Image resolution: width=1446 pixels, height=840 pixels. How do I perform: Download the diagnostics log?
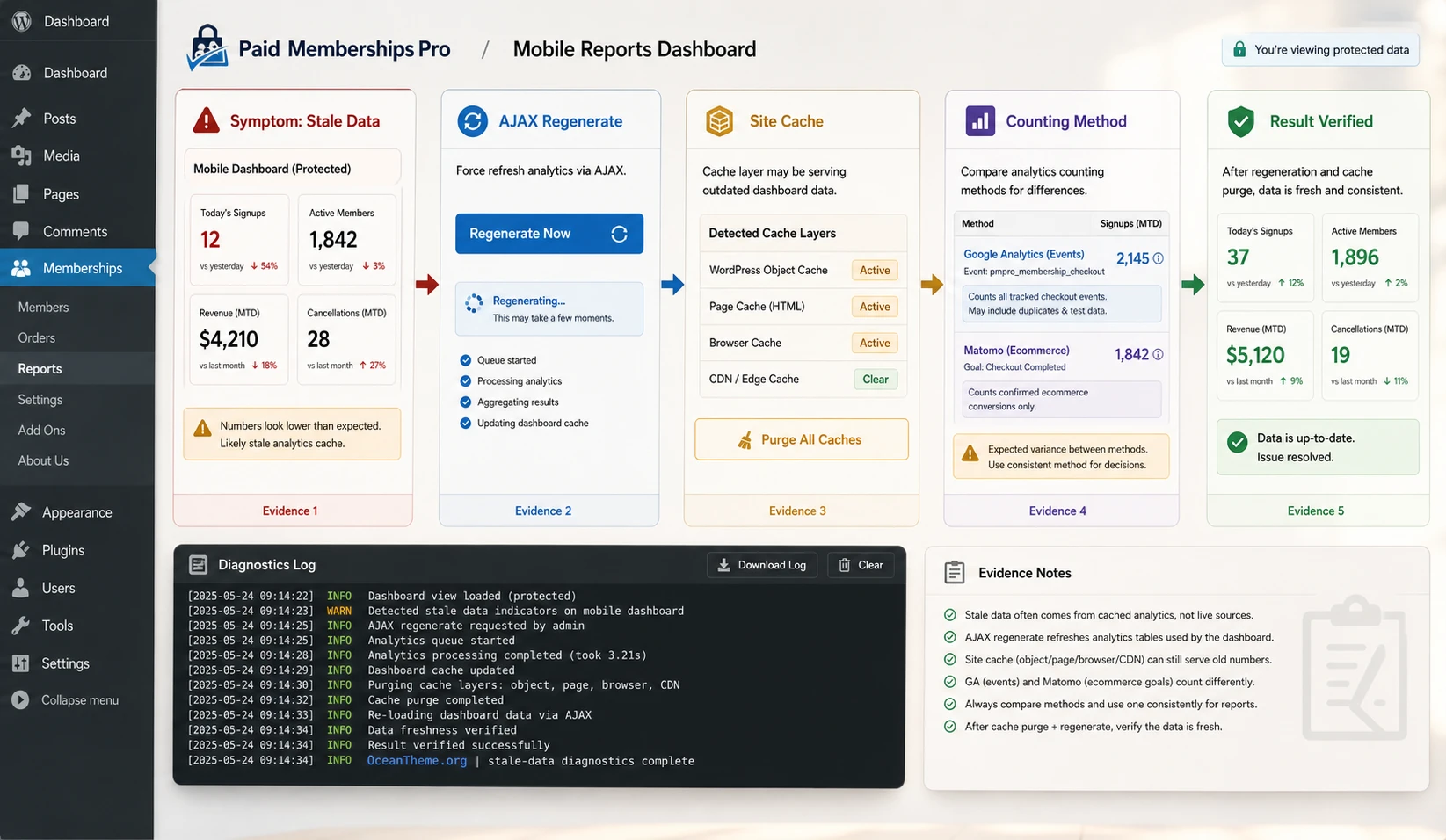(x=762, y=565)
